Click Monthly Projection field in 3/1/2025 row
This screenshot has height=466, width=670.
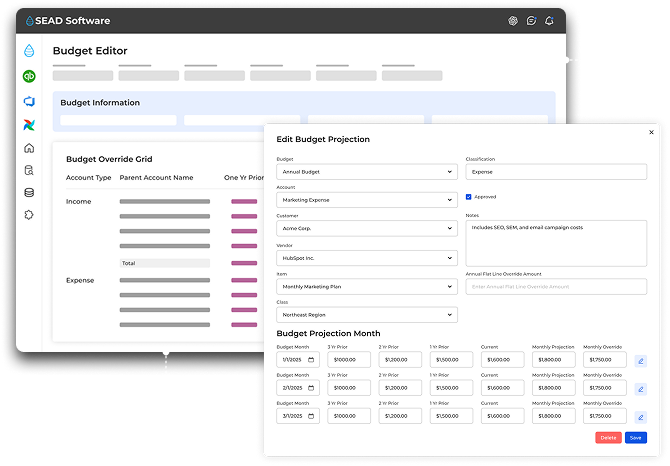(x=553, y=416)
